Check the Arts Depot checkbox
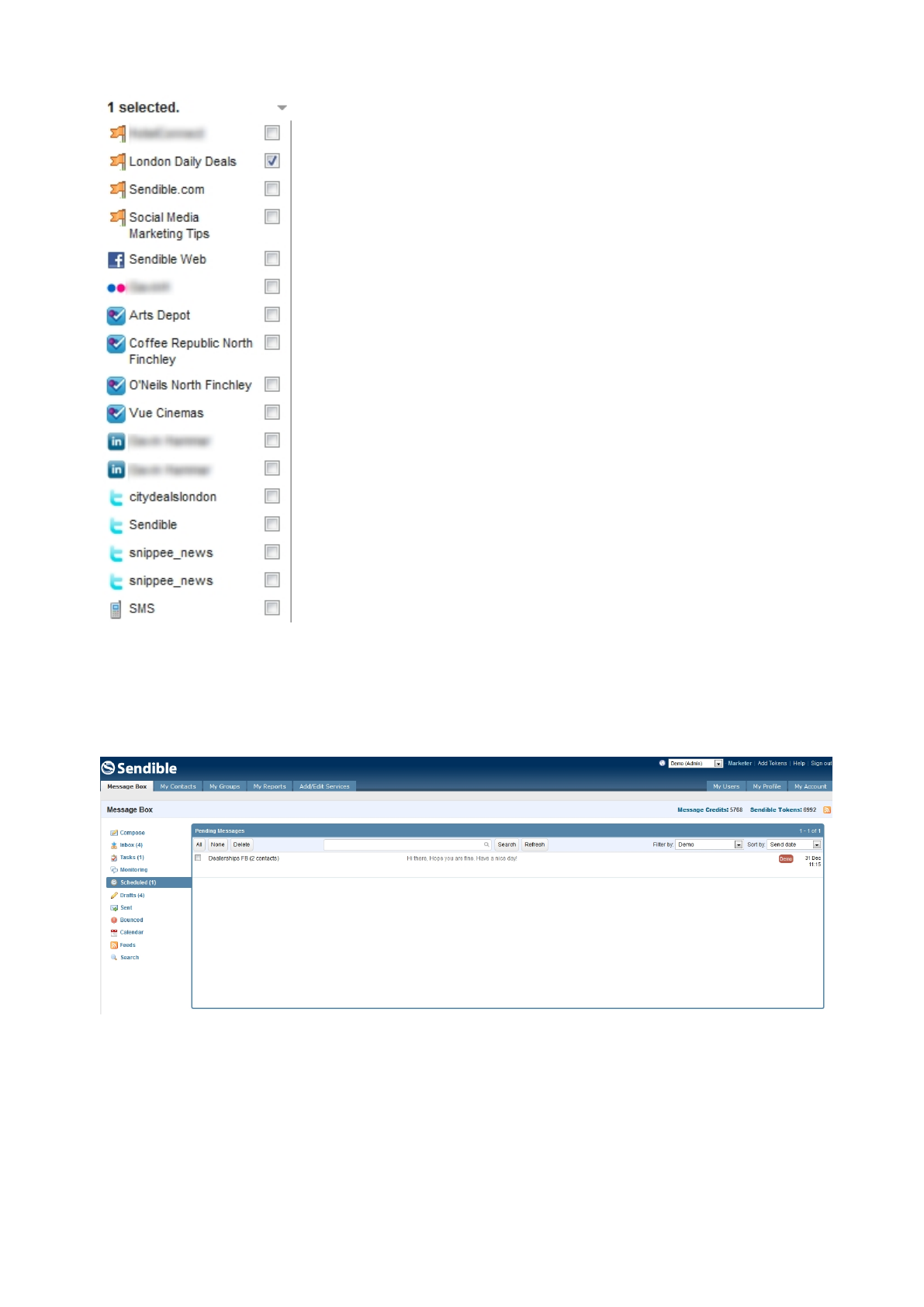The width and height of the screenshot is (924, 1307). pos(272,314)
